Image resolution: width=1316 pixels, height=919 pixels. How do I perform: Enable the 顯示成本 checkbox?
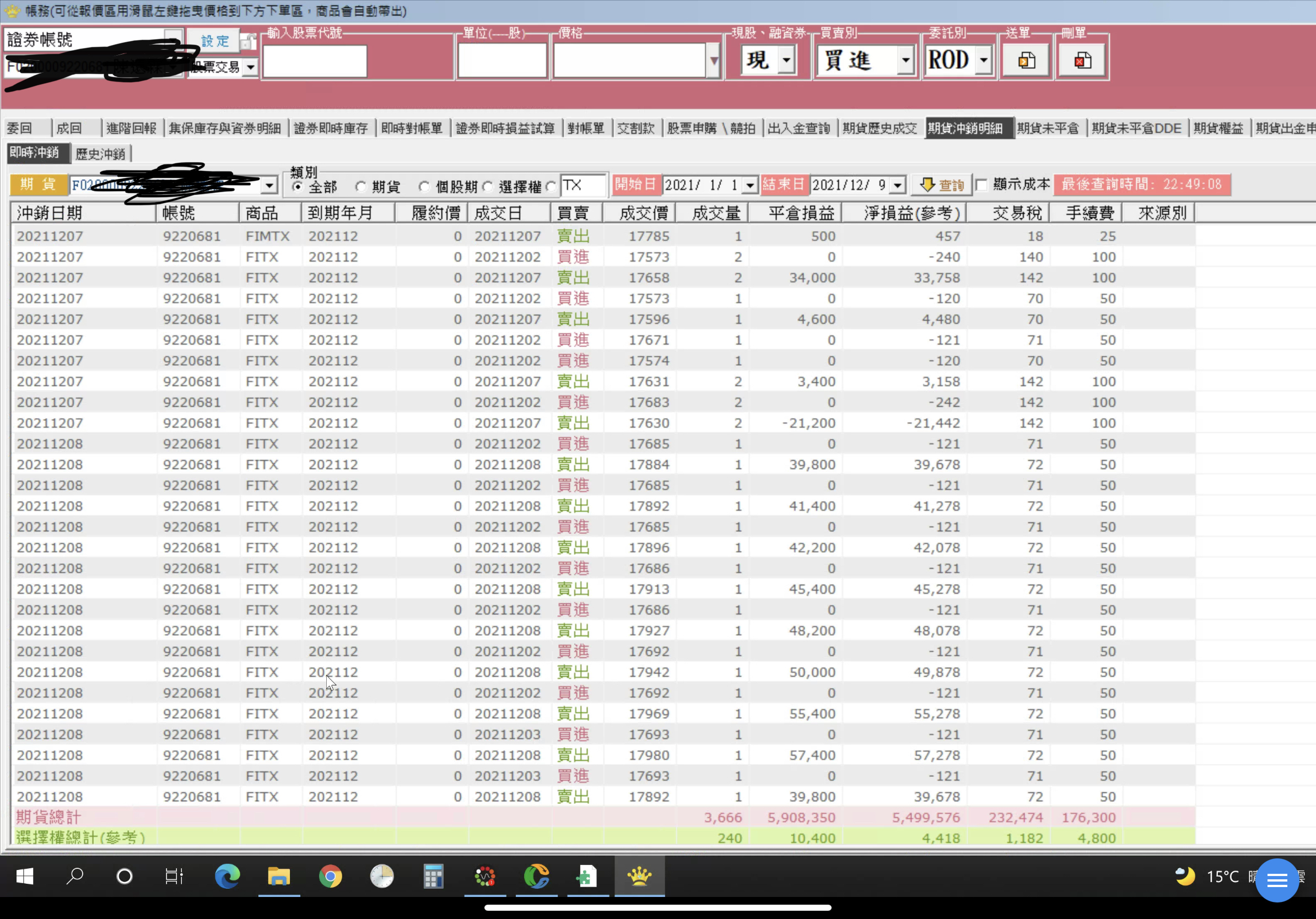click(x=982, y=185)
